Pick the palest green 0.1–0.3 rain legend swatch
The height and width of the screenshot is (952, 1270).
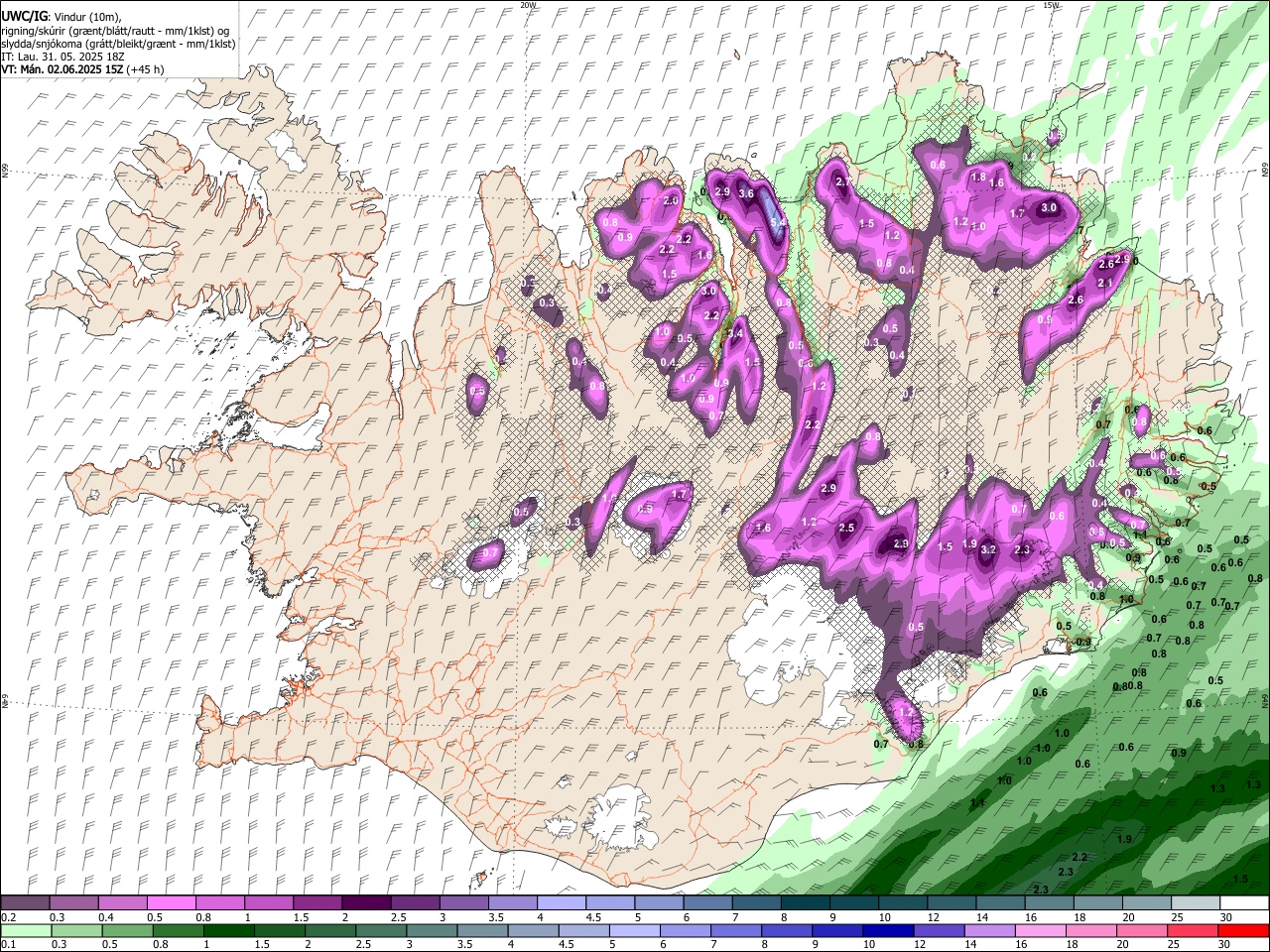26,930
